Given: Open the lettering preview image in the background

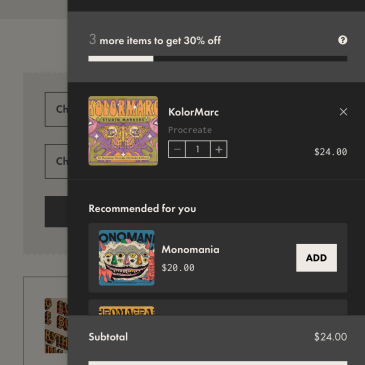Looking at the screenshot, I should [x=56, y=326].
